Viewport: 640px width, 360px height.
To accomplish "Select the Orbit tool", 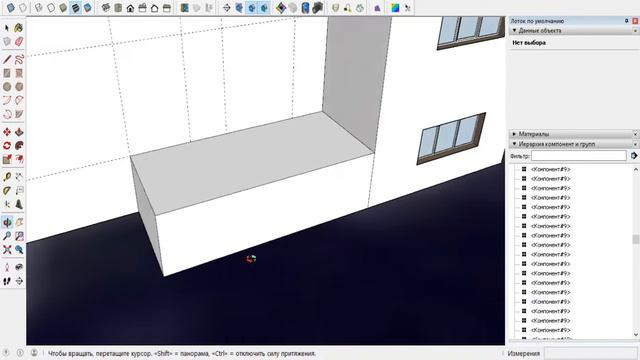I will tap(7, 222).
